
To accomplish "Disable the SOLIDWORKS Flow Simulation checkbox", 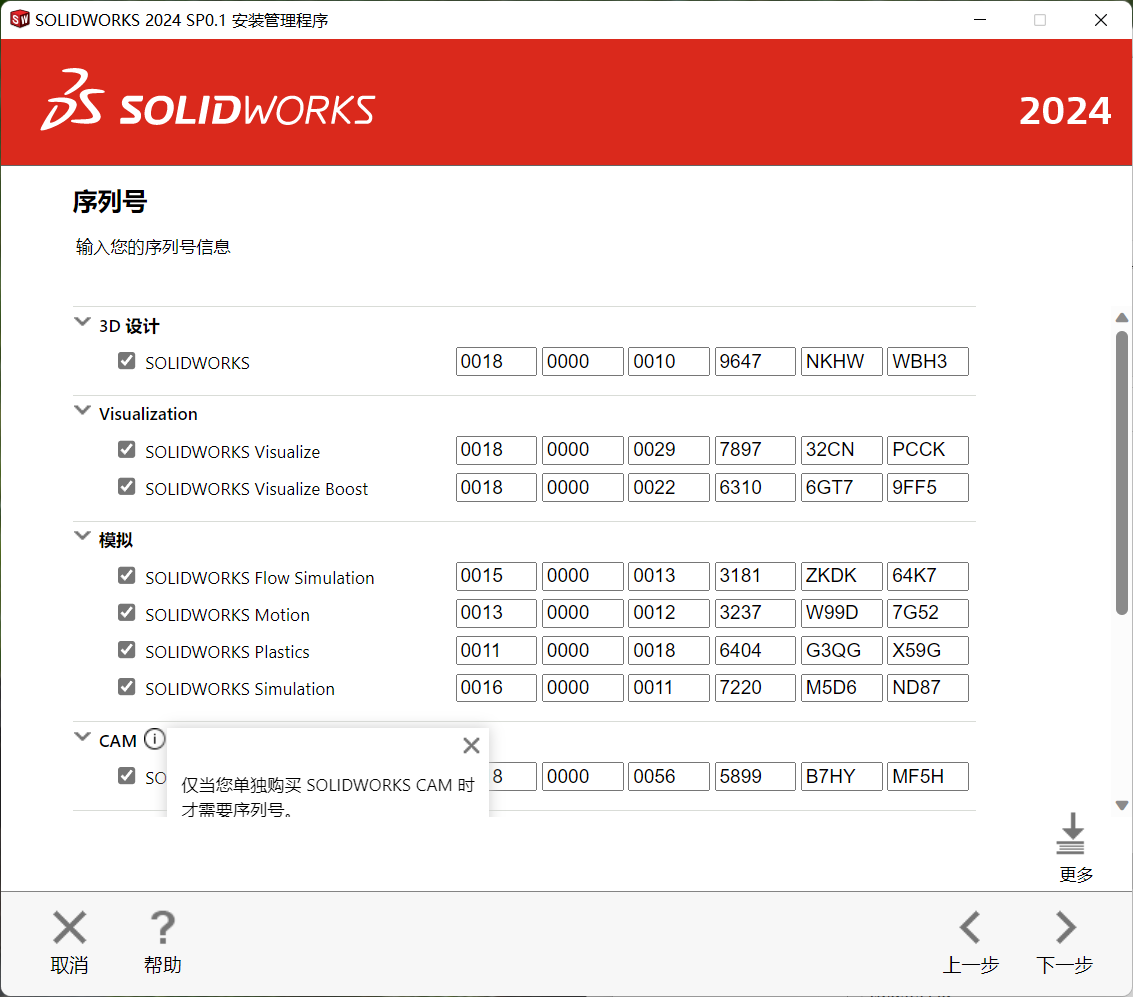I will pyautogui.click(x=127, y=576).
